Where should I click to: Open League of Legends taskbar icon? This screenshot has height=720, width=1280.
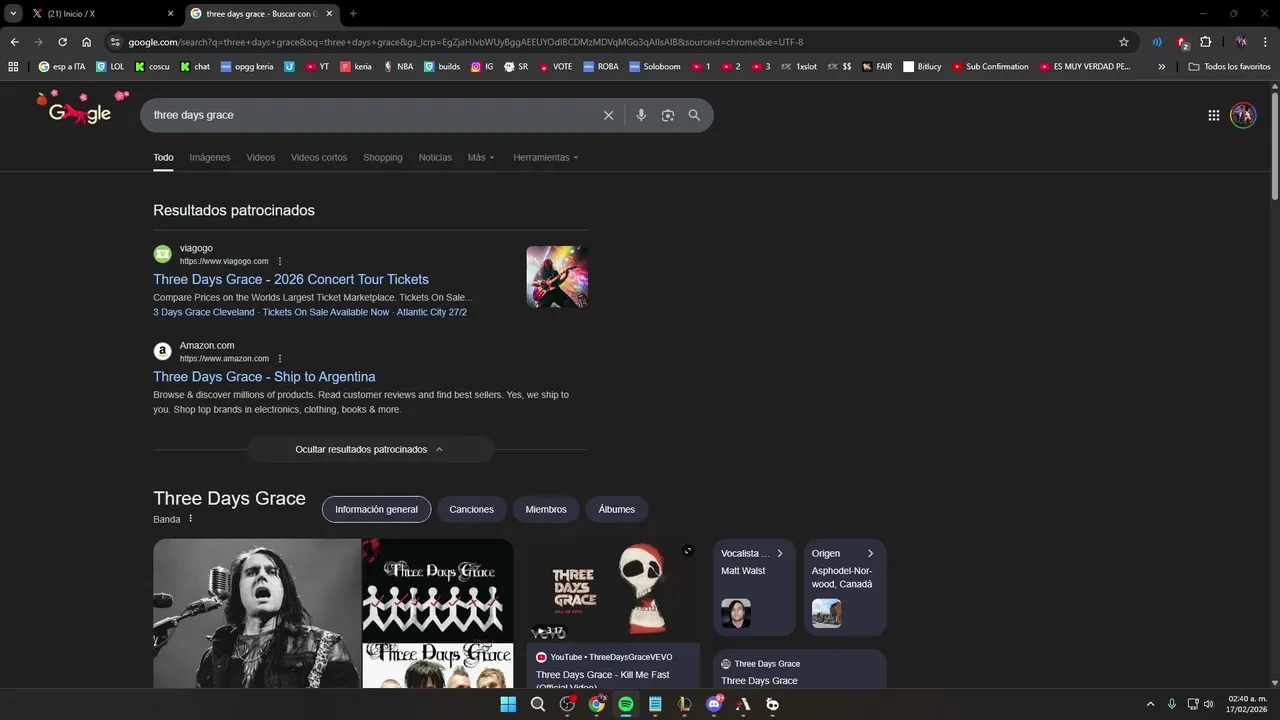point(685,704)
